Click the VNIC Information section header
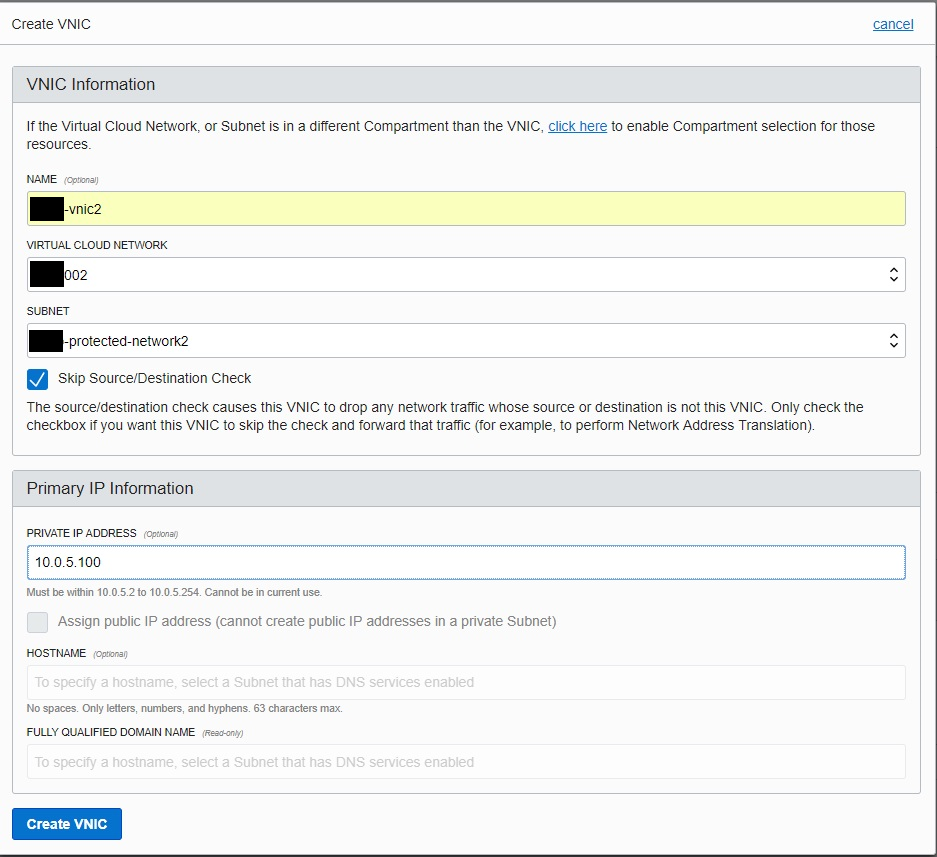The image size is (937, 857). pos(90,84)
